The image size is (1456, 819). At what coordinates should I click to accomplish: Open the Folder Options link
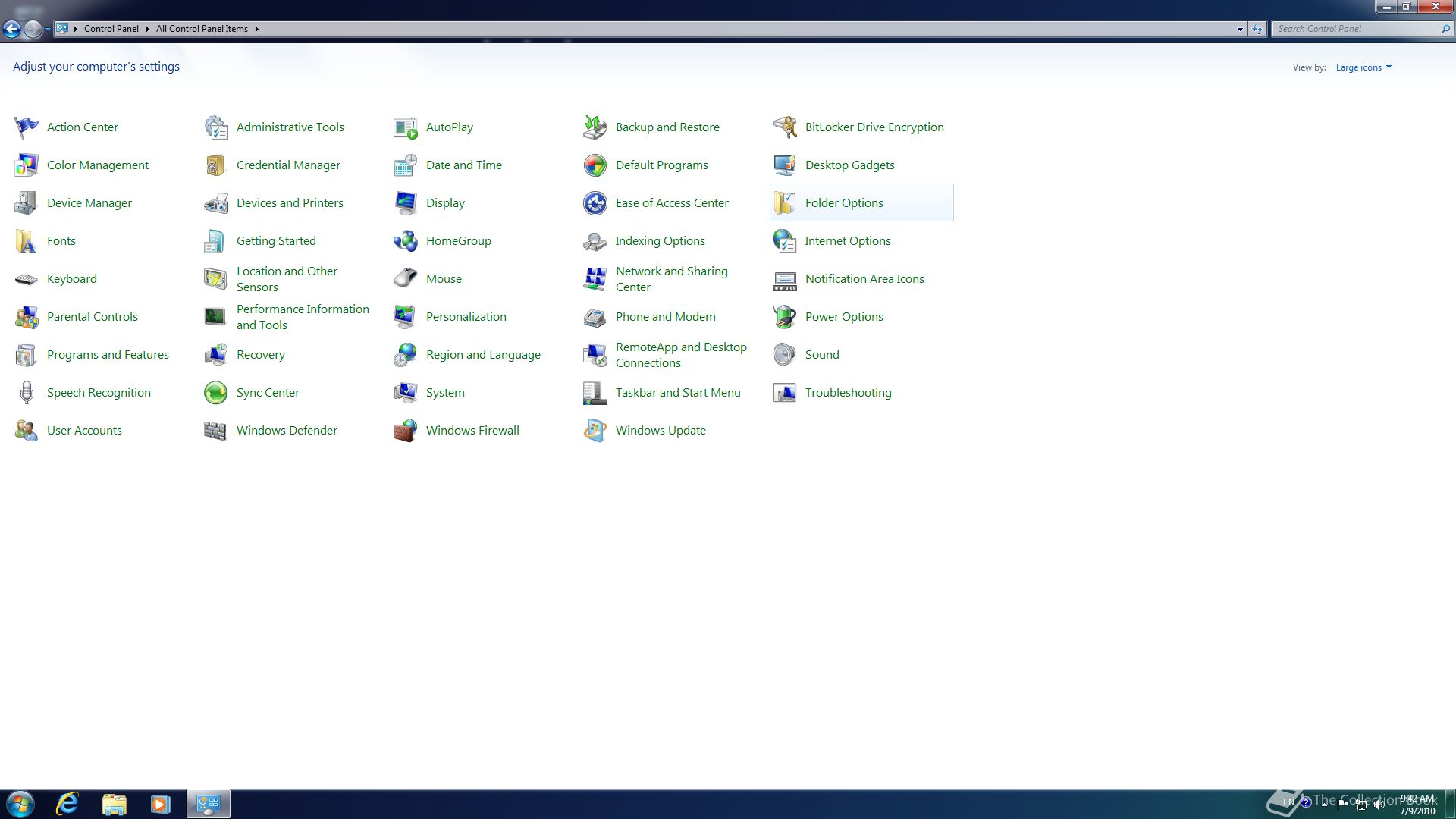(843, 203)
